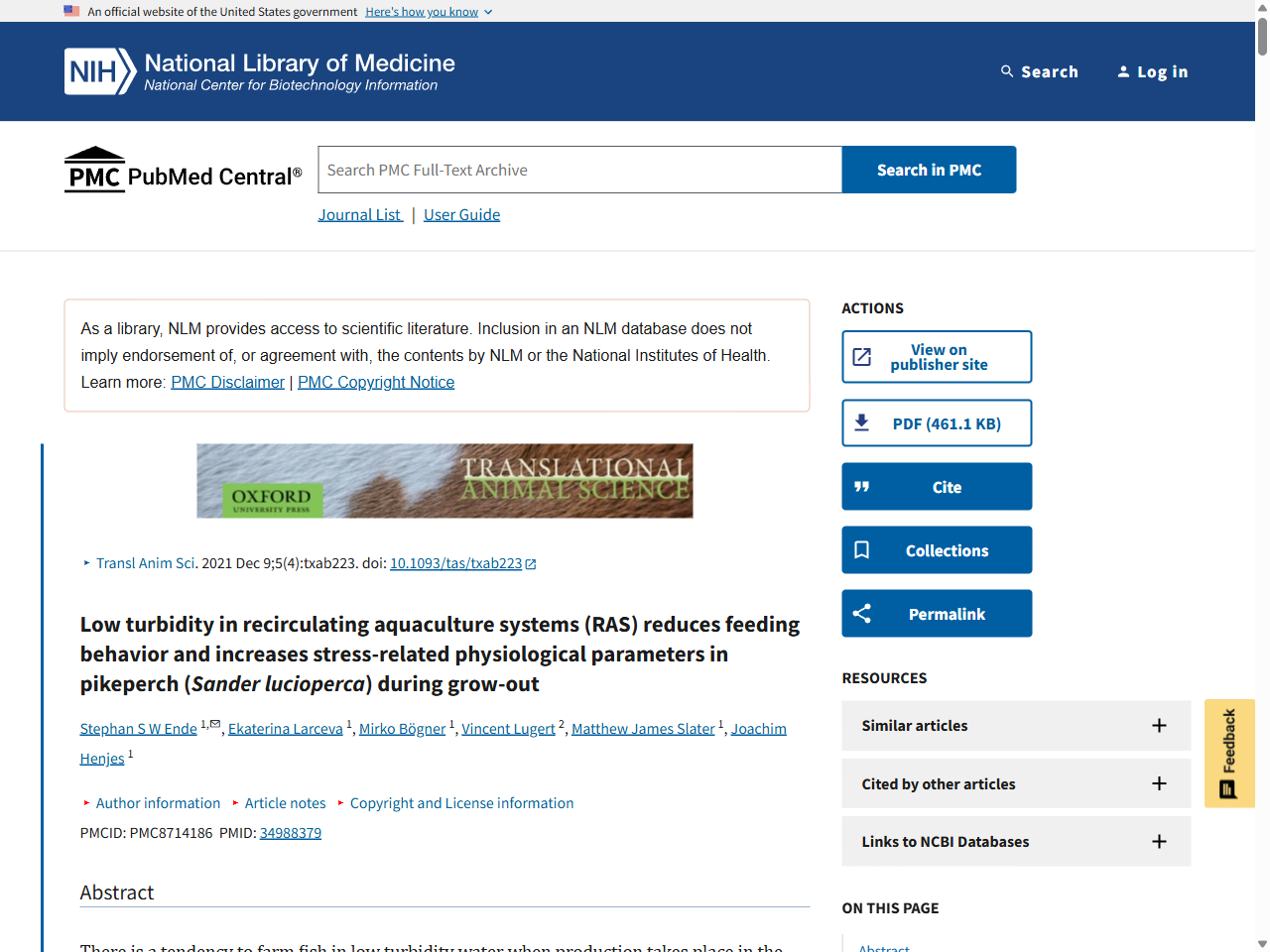Expand the Cited by other articles section
The width and height of the screenshot is (1270, 952).
[x=1159, y=783]
